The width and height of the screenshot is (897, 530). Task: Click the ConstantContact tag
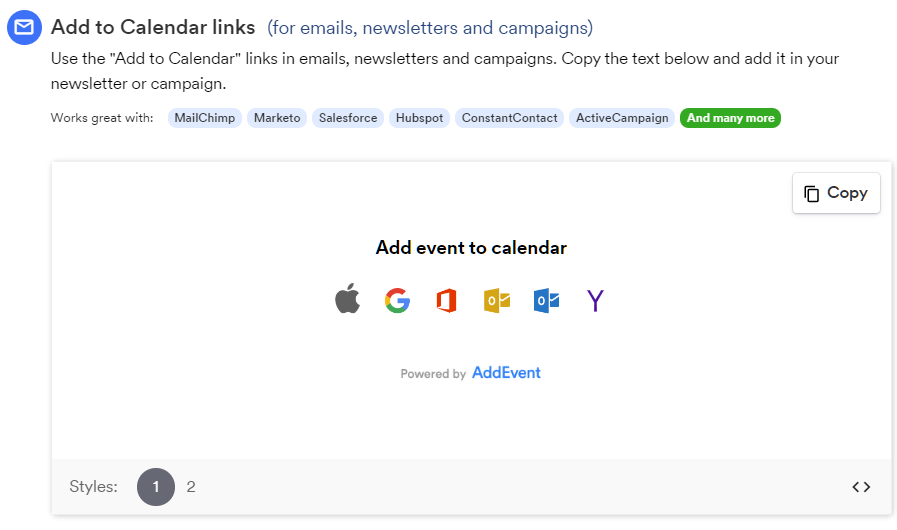tap(509, 118)
